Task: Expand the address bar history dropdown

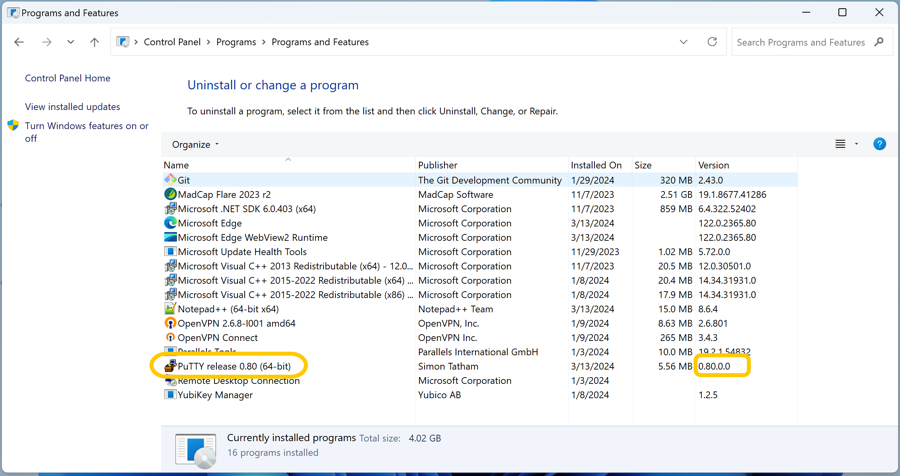Action: (x=684, y=42)
